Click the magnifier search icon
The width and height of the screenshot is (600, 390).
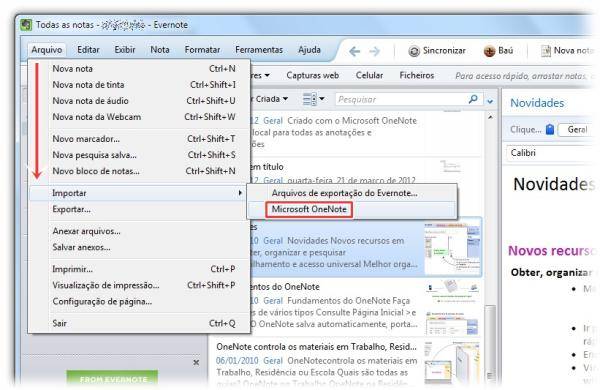pos(473,99)
